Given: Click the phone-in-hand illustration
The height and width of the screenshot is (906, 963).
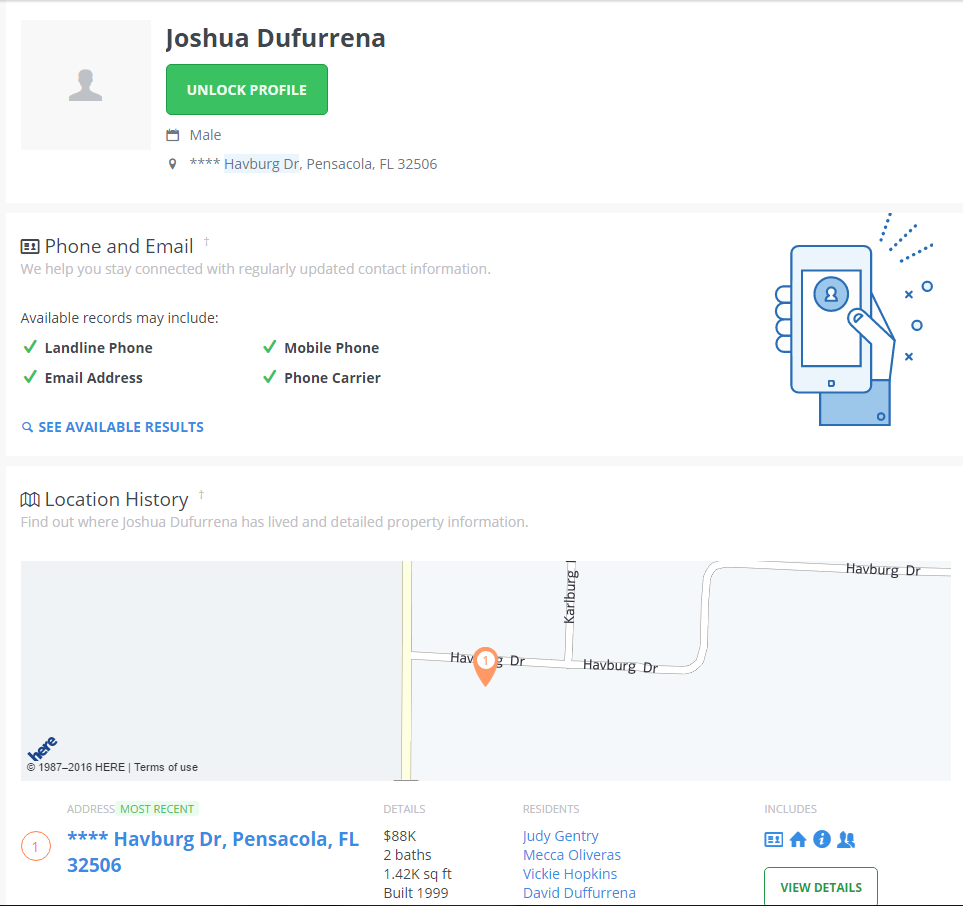Looking at the screenshot, I should coord(854,319).
